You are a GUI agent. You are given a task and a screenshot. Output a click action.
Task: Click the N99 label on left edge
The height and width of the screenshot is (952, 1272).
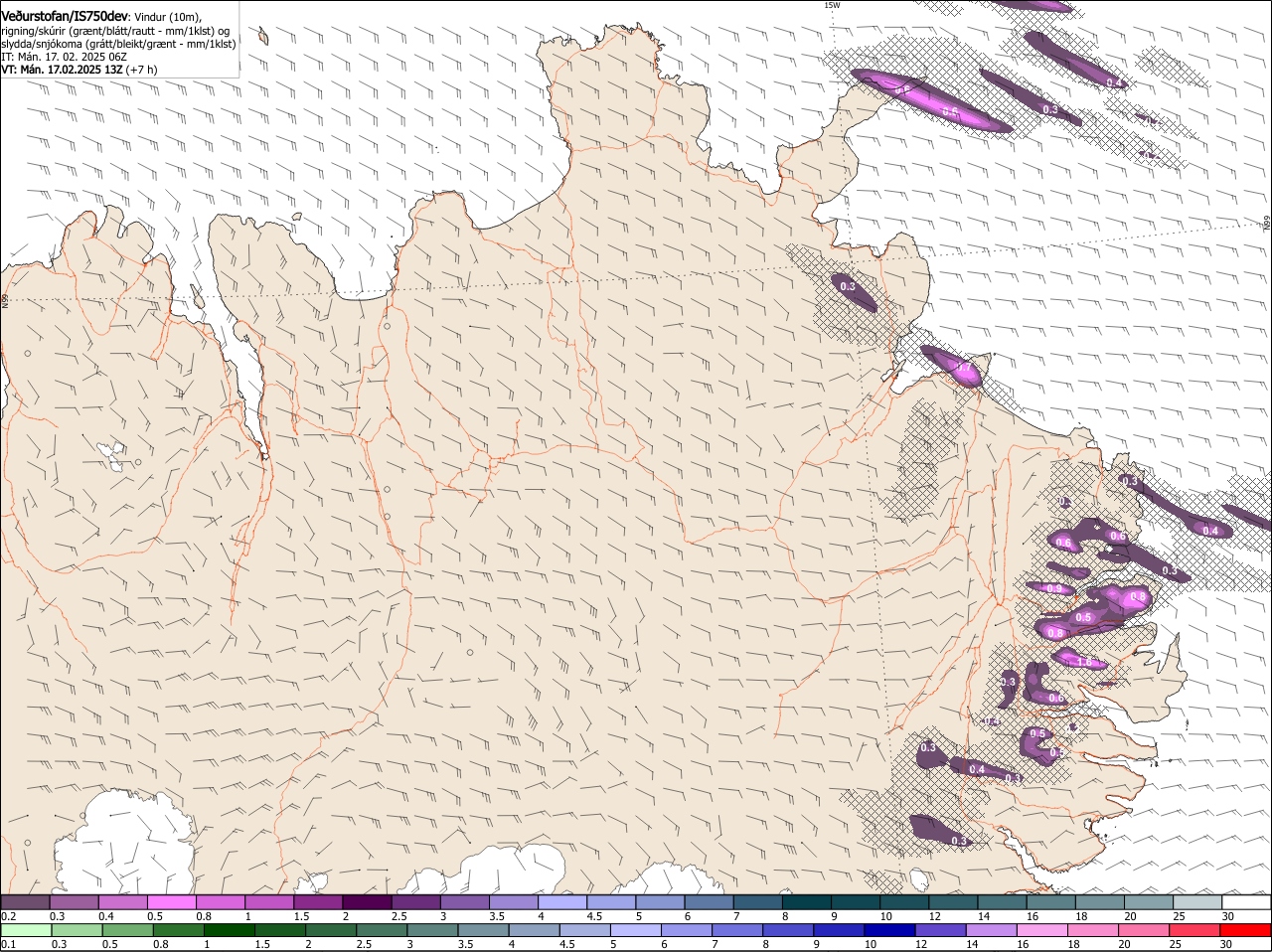tap(5, 299)
